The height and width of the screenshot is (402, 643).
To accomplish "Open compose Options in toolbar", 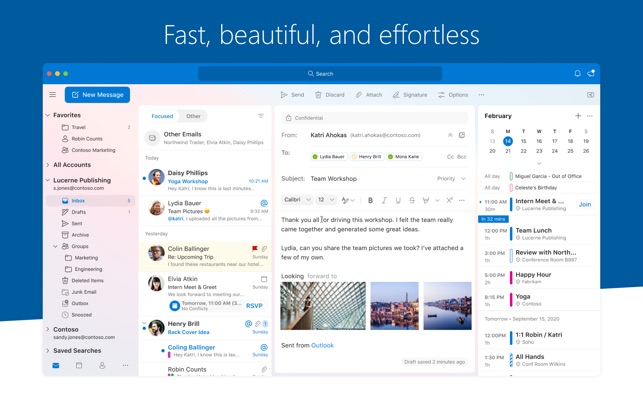I will [453, 95].
